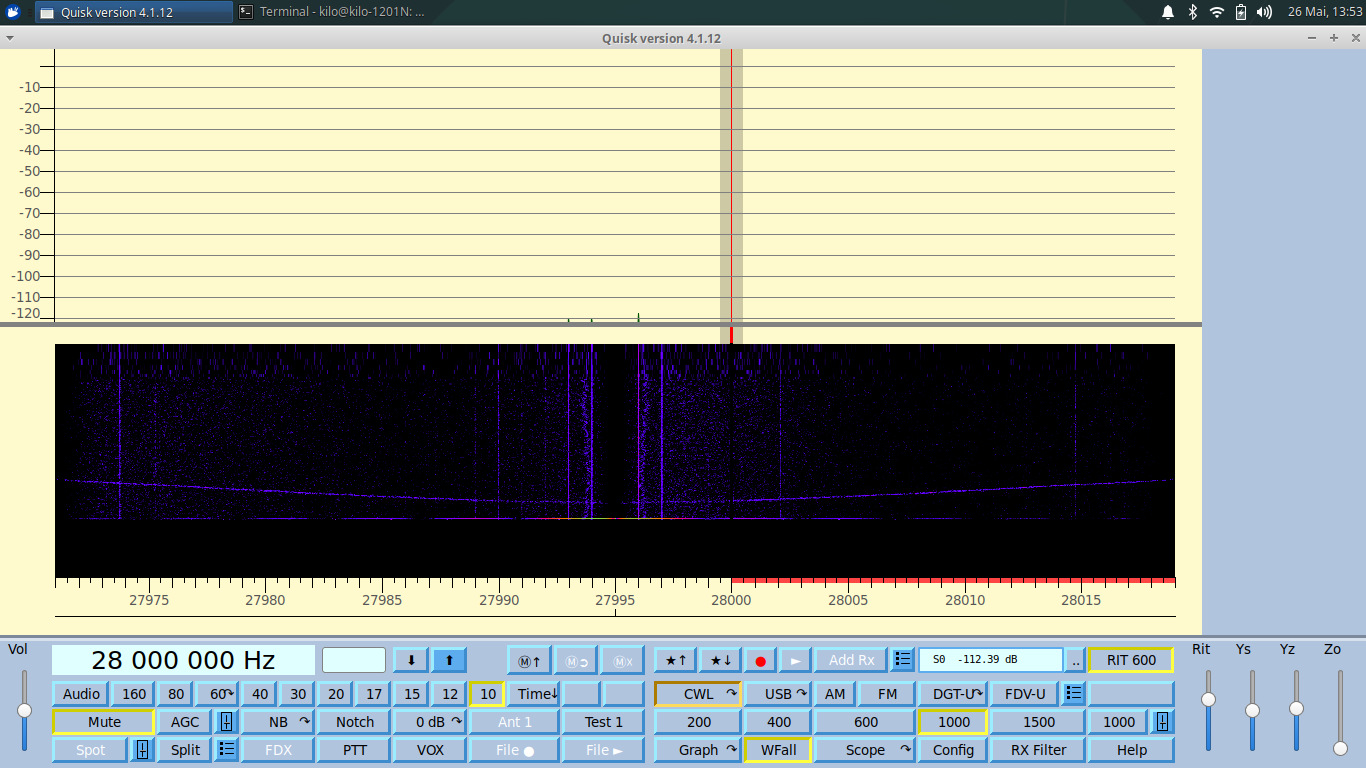Check the battery tray icon
1366x768 pixels.
1241,12
